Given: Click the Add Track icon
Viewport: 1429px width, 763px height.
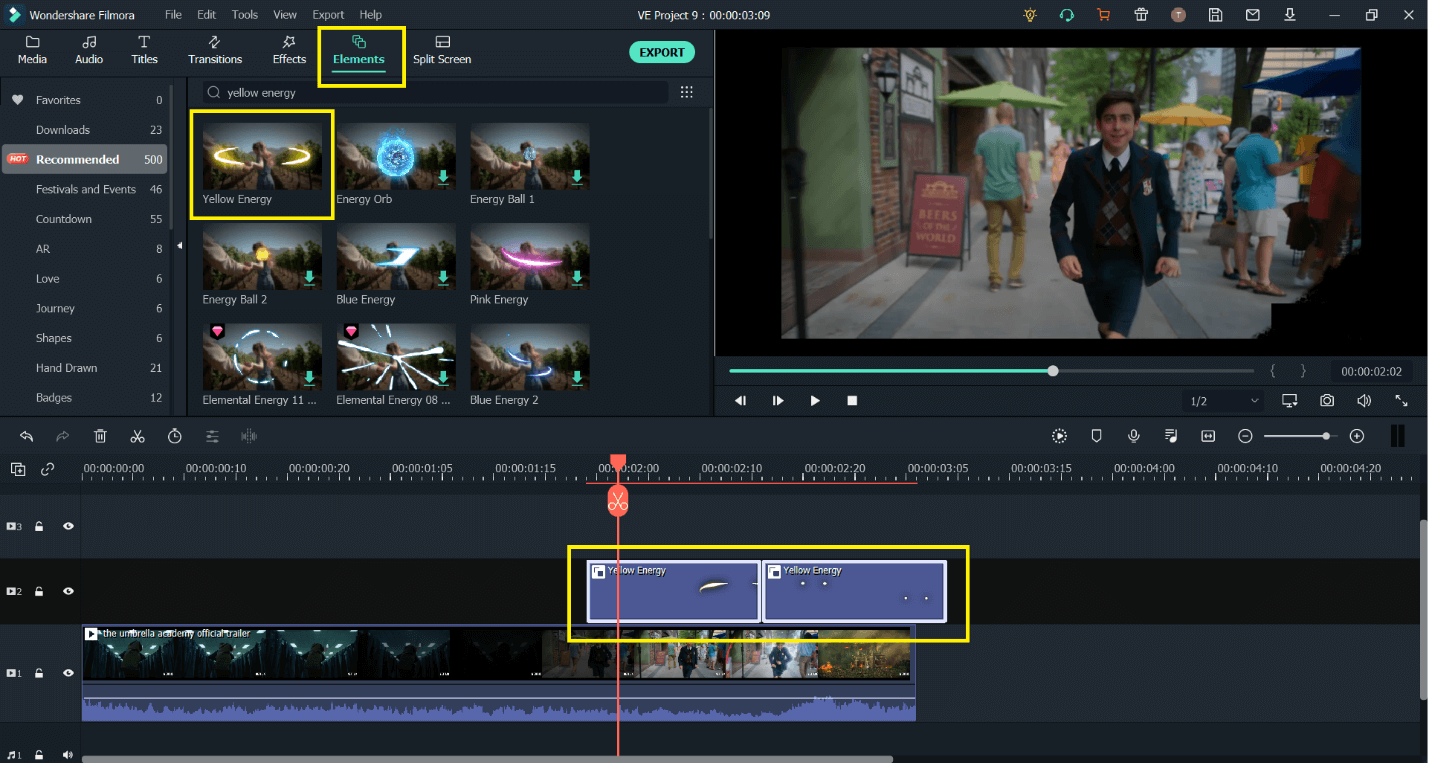Looking at the screenshot, I should [18, 469].
